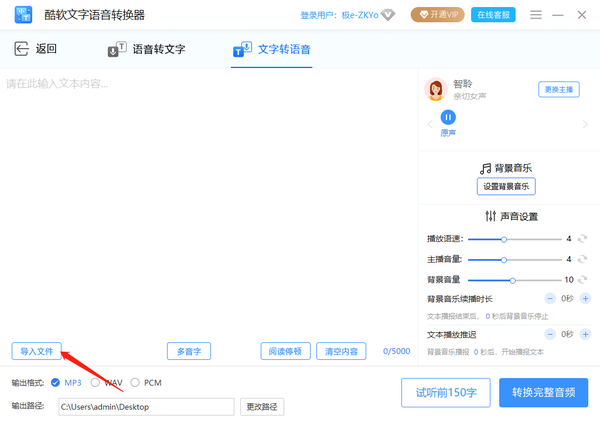The image size is (600, 422).
Task: Decrease 背景音乐续播时长 with minus button
Action: click(x=550, y=298)
